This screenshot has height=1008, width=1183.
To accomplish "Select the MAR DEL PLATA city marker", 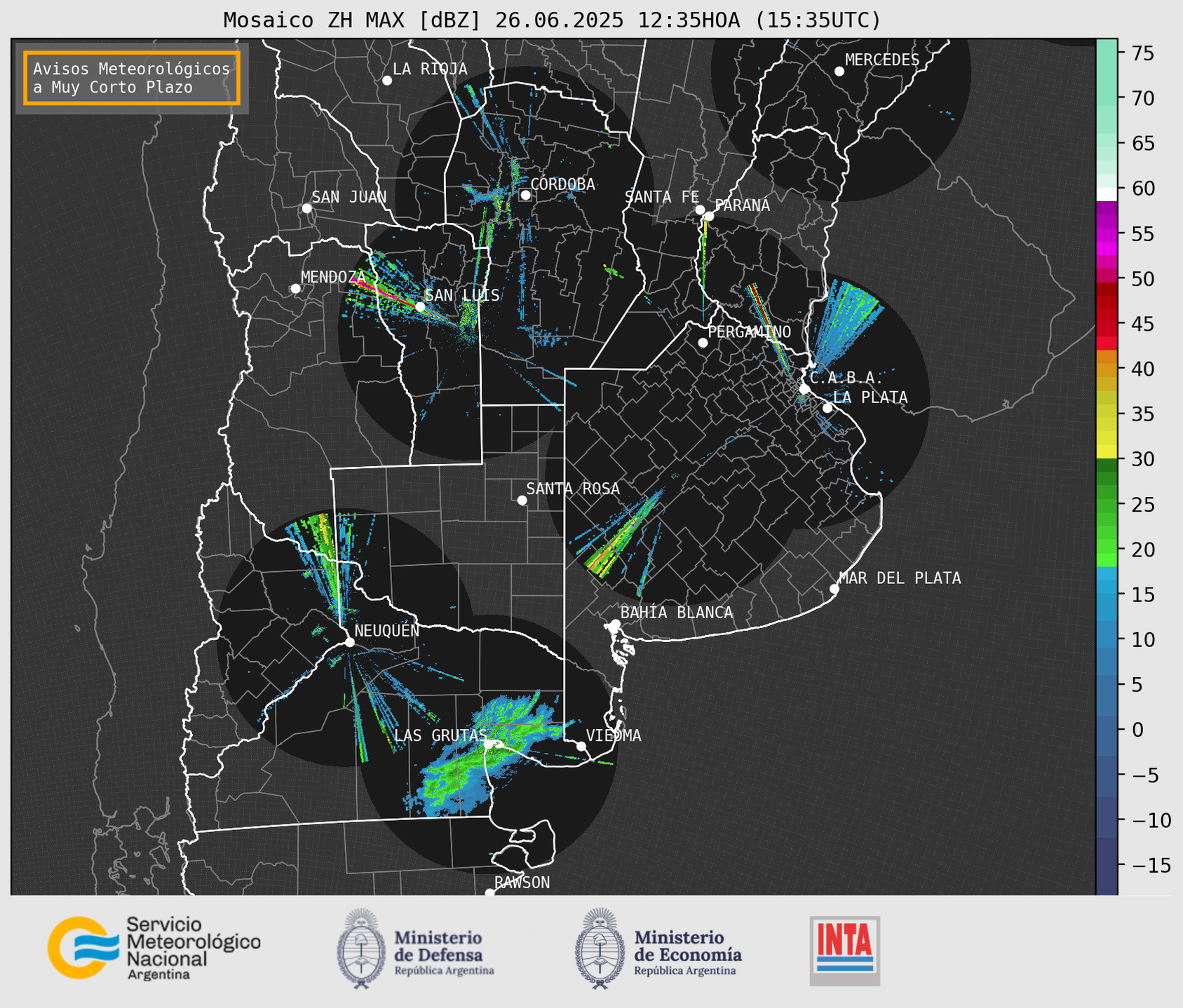I will click(834, 589).
